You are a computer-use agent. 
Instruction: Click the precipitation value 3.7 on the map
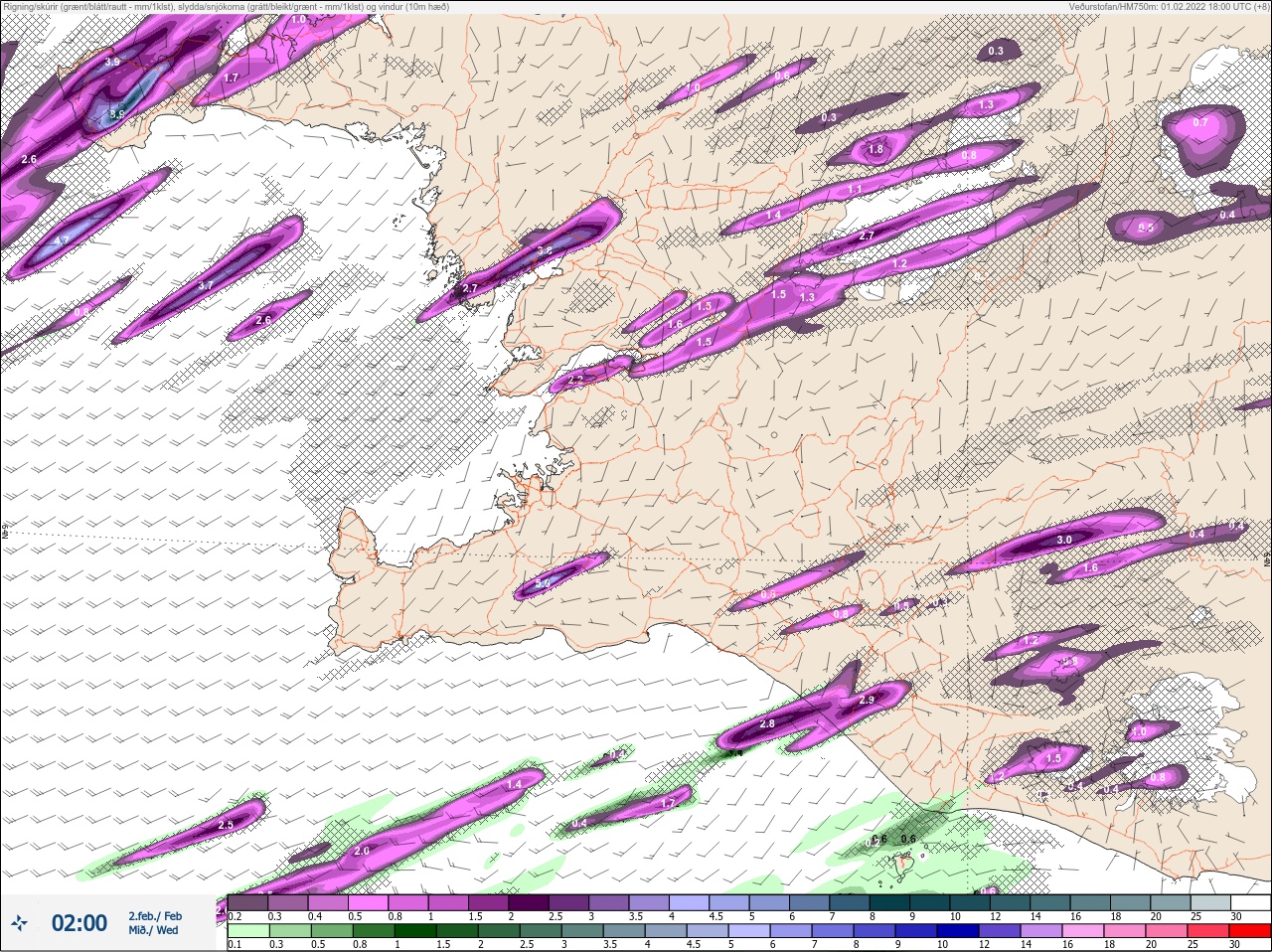point(206,285)
